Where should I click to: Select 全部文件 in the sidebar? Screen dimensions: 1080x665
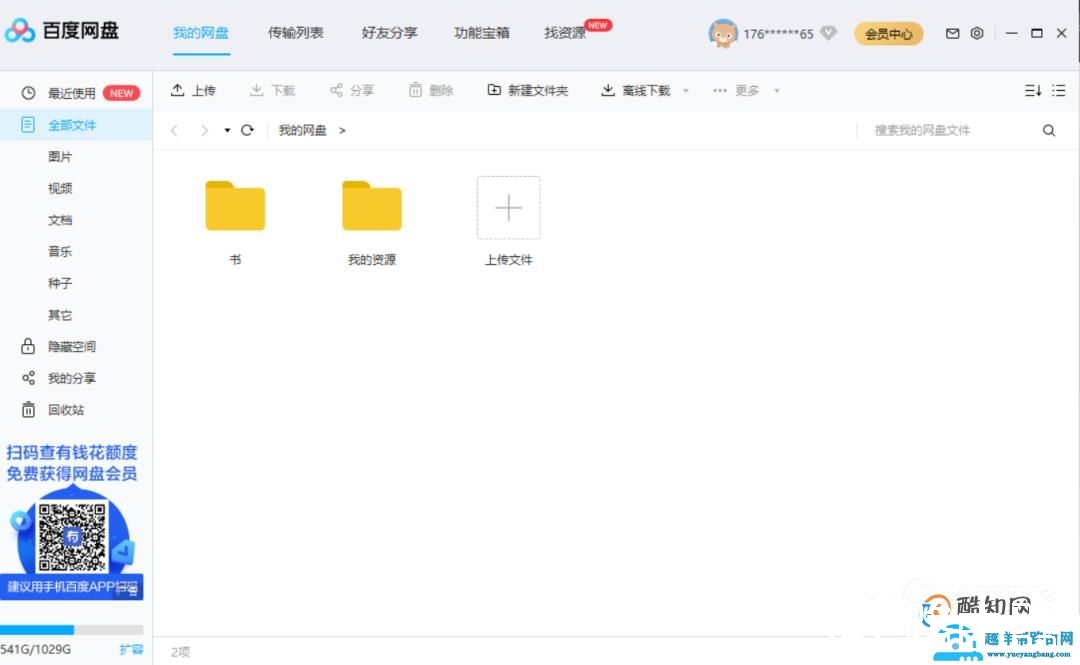coord(76,125)
